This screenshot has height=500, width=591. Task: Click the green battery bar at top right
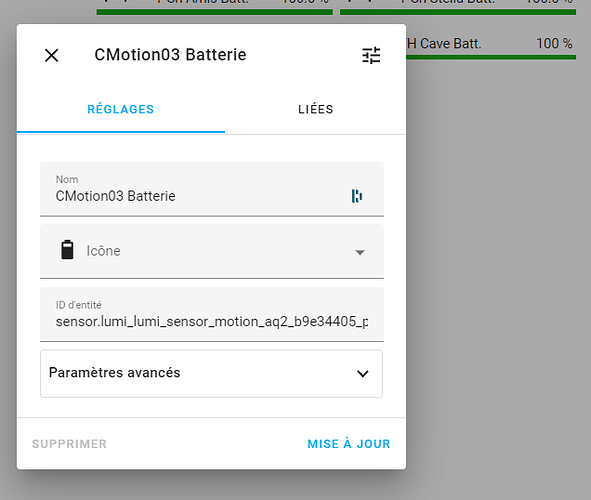458,12
